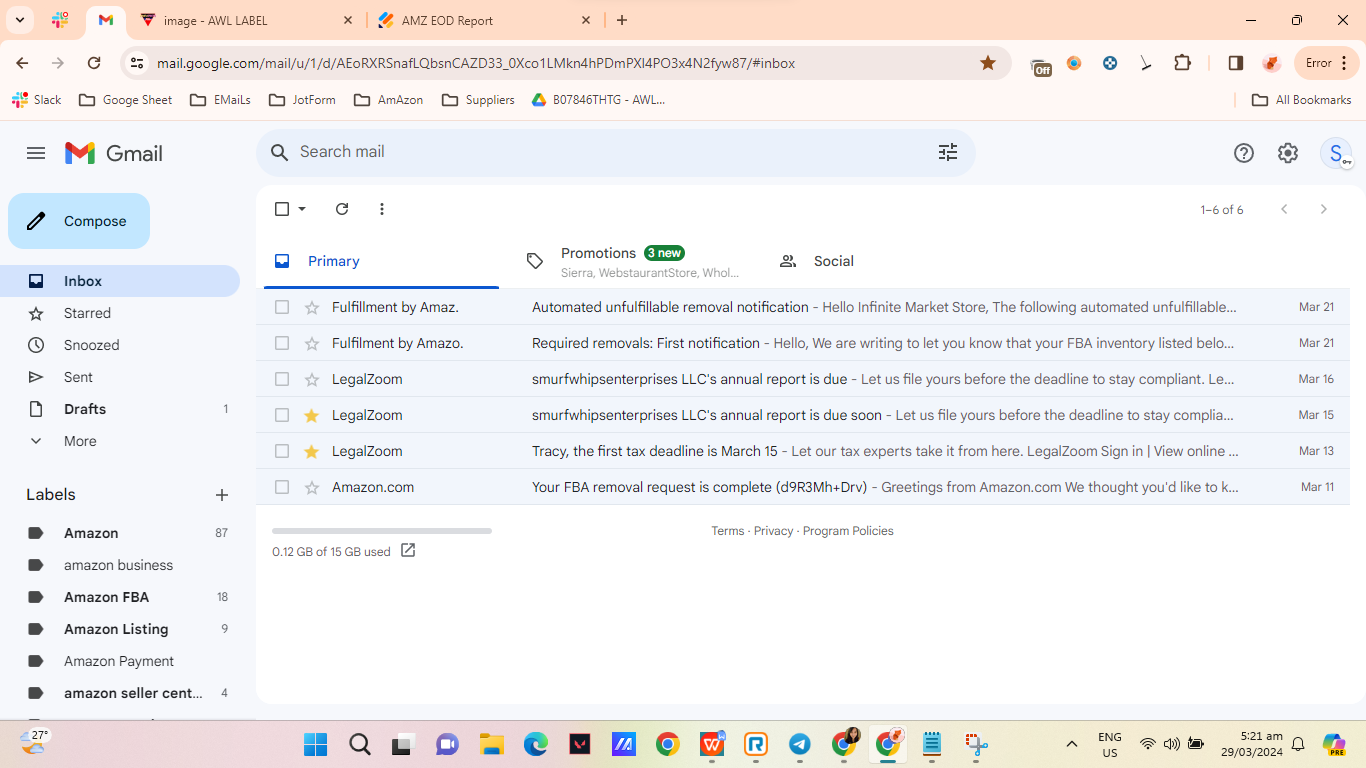Switch to the image - AWL LABEL tab
Viewport: 1366px width, 768px height.
click(247, 20)
